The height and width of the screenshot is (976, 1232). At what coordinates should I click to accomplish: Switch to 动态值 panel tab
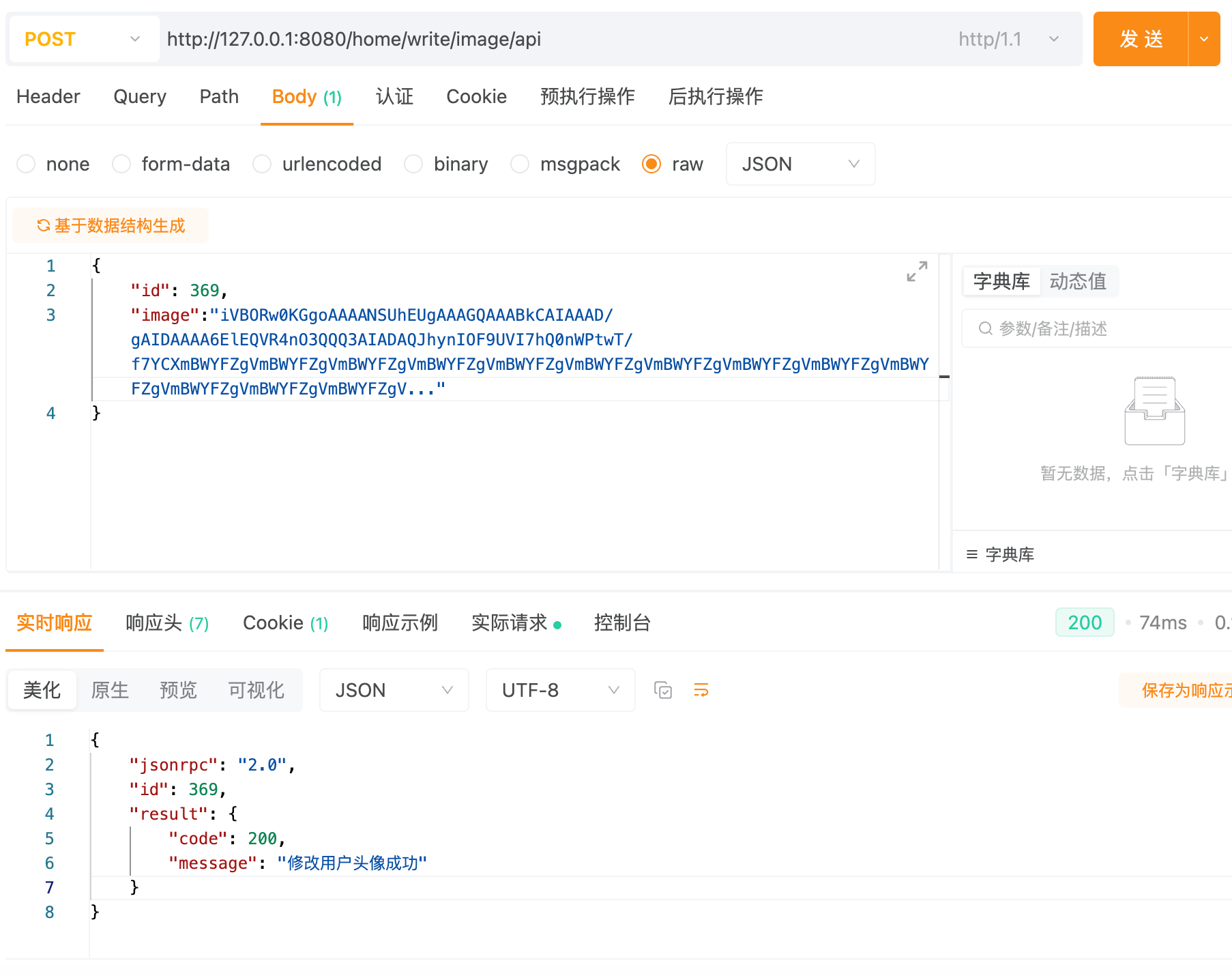coord(1078,281)
